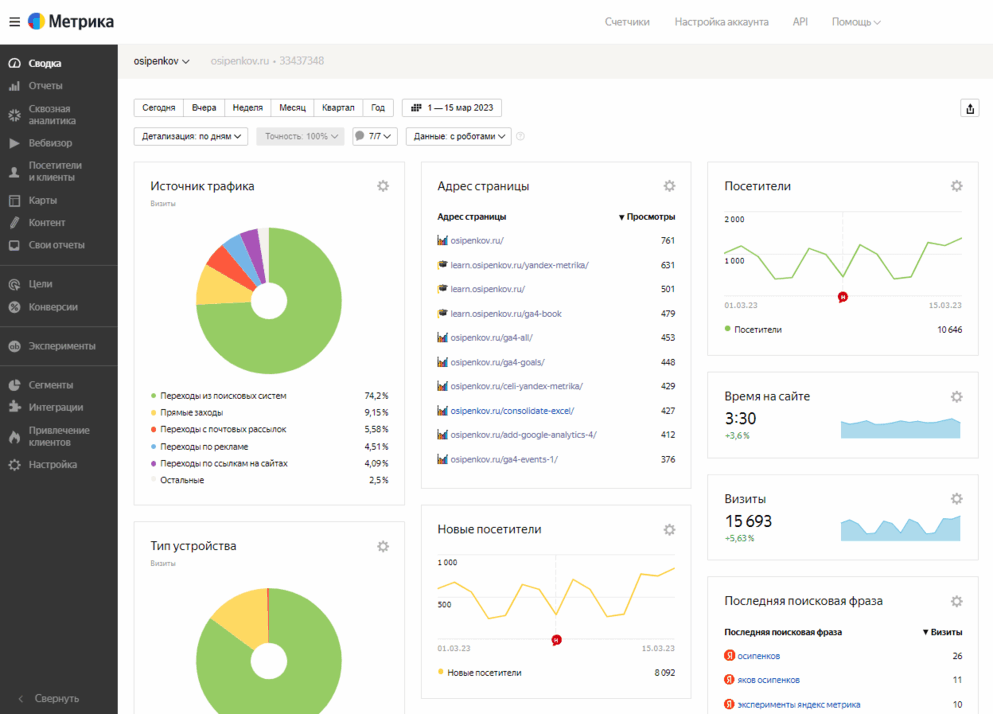Click the Время на сайте sparkline chart
The image size is (993, 714).
901,428
